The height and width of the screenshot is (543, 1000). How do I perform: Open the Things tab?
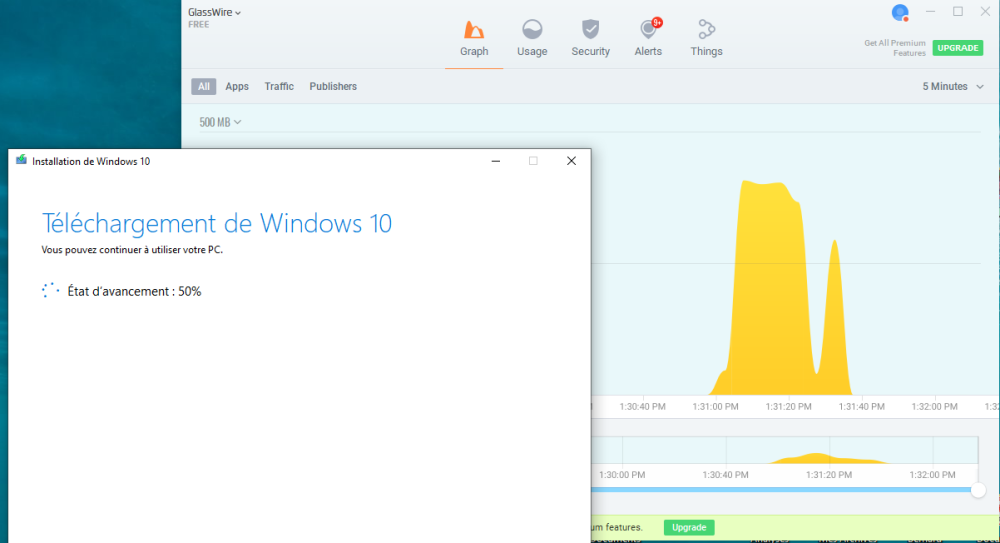coord(706,40)
